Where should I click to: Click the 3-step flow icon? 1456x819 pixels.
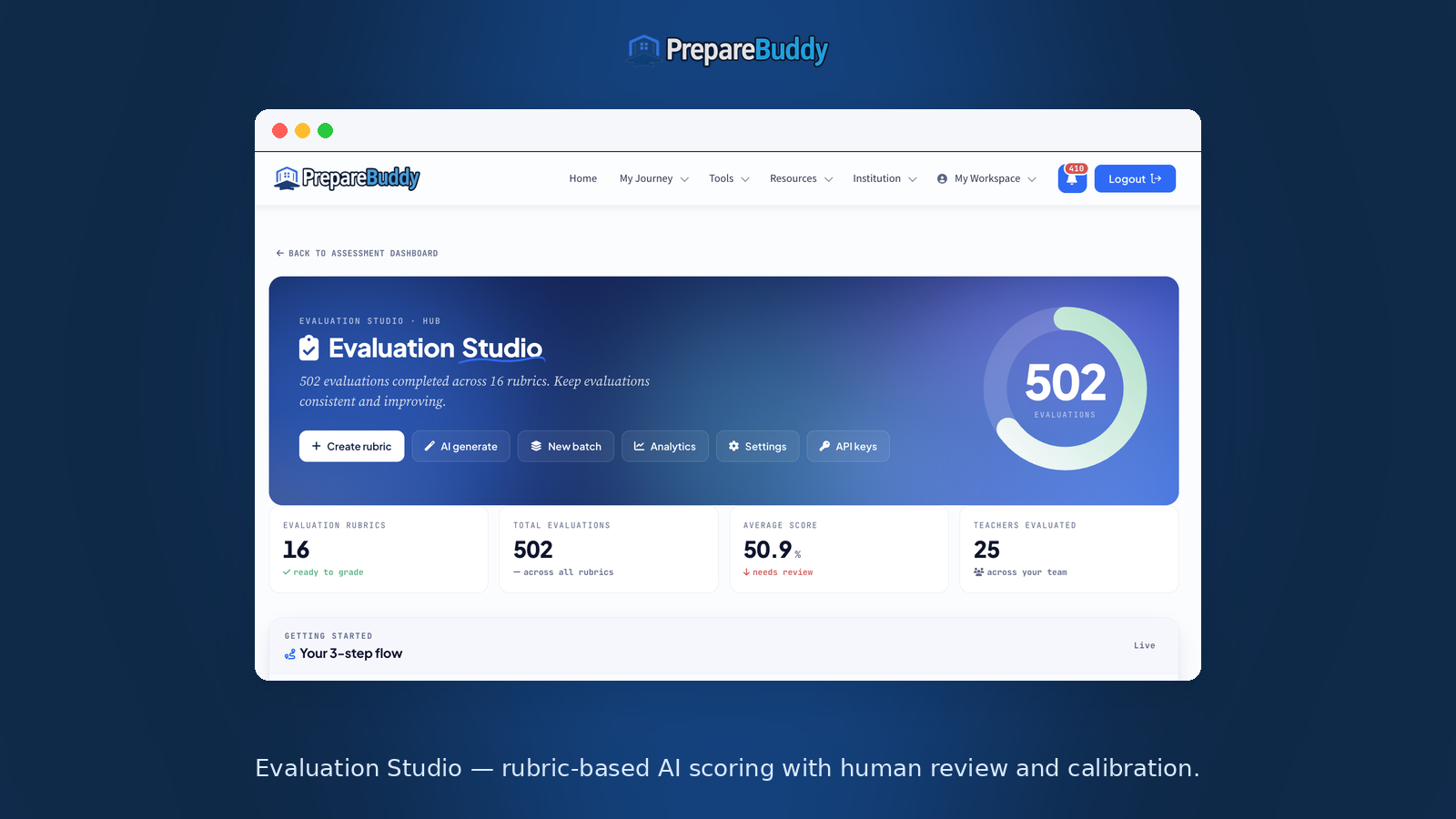[290, 654]
